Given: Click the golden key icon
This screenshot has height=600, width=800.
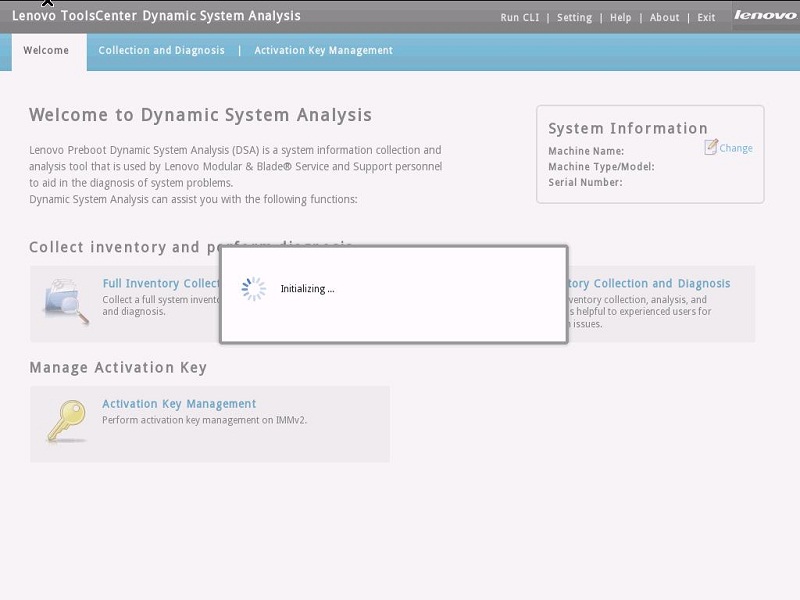Looking at the screenshot, I should point(66,421).
